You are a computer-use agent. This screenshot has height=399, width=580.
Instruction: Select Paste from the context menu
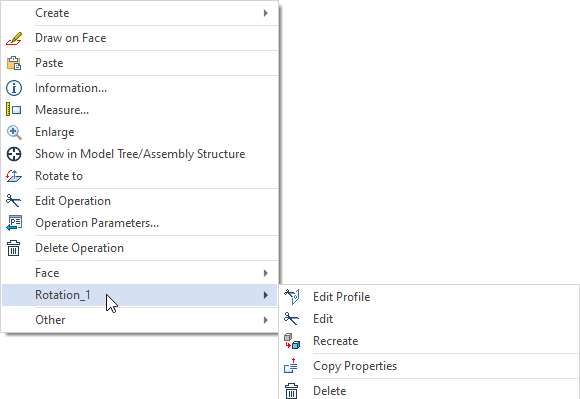click(x=140, y=63)
